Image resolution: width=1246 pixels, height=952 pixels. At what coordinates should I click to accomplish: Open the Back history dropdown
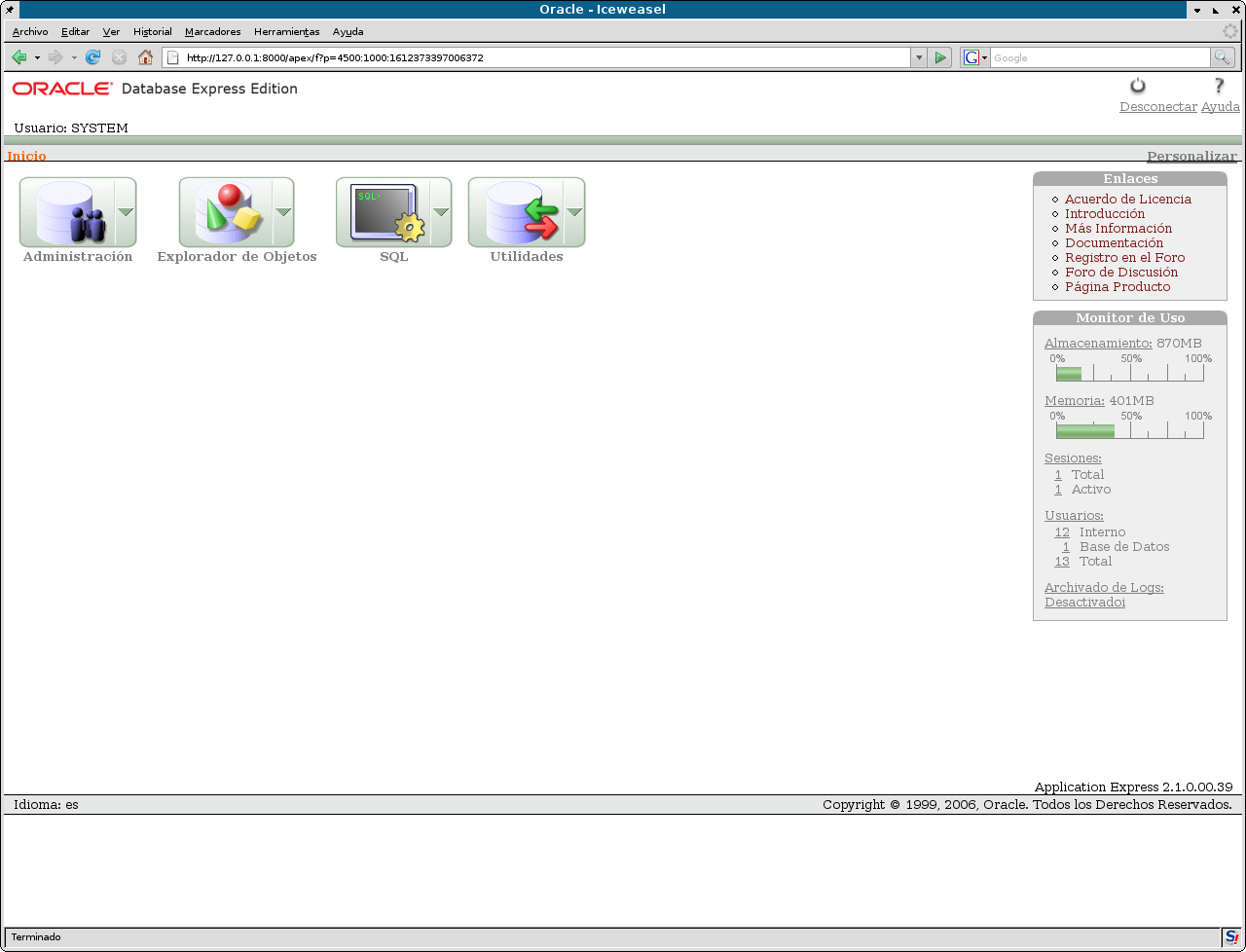pyautogui.click(x=37, y=57)
